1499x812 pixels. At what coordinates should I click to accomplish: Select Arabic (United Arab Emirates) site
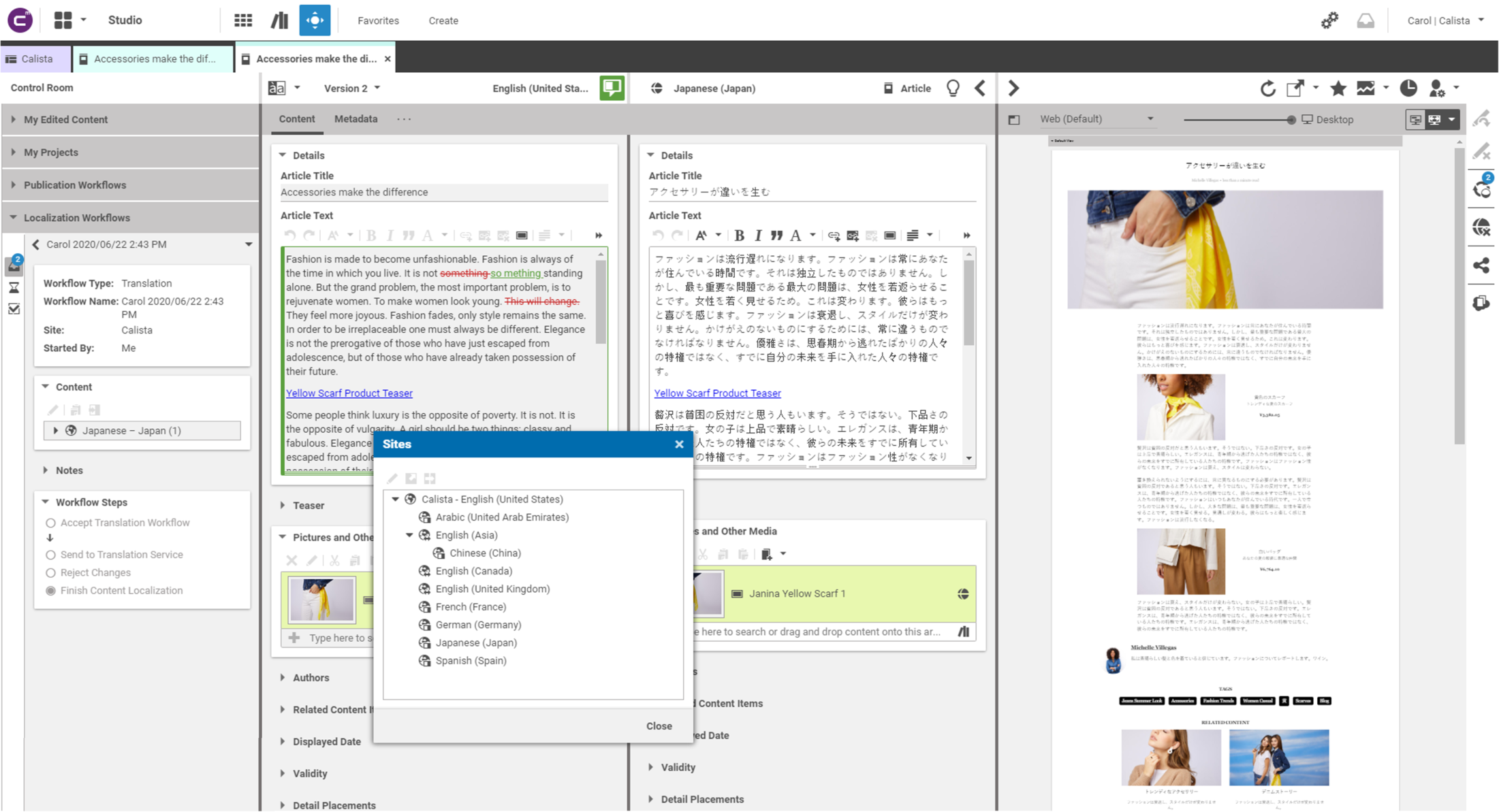tap(502, 517)
